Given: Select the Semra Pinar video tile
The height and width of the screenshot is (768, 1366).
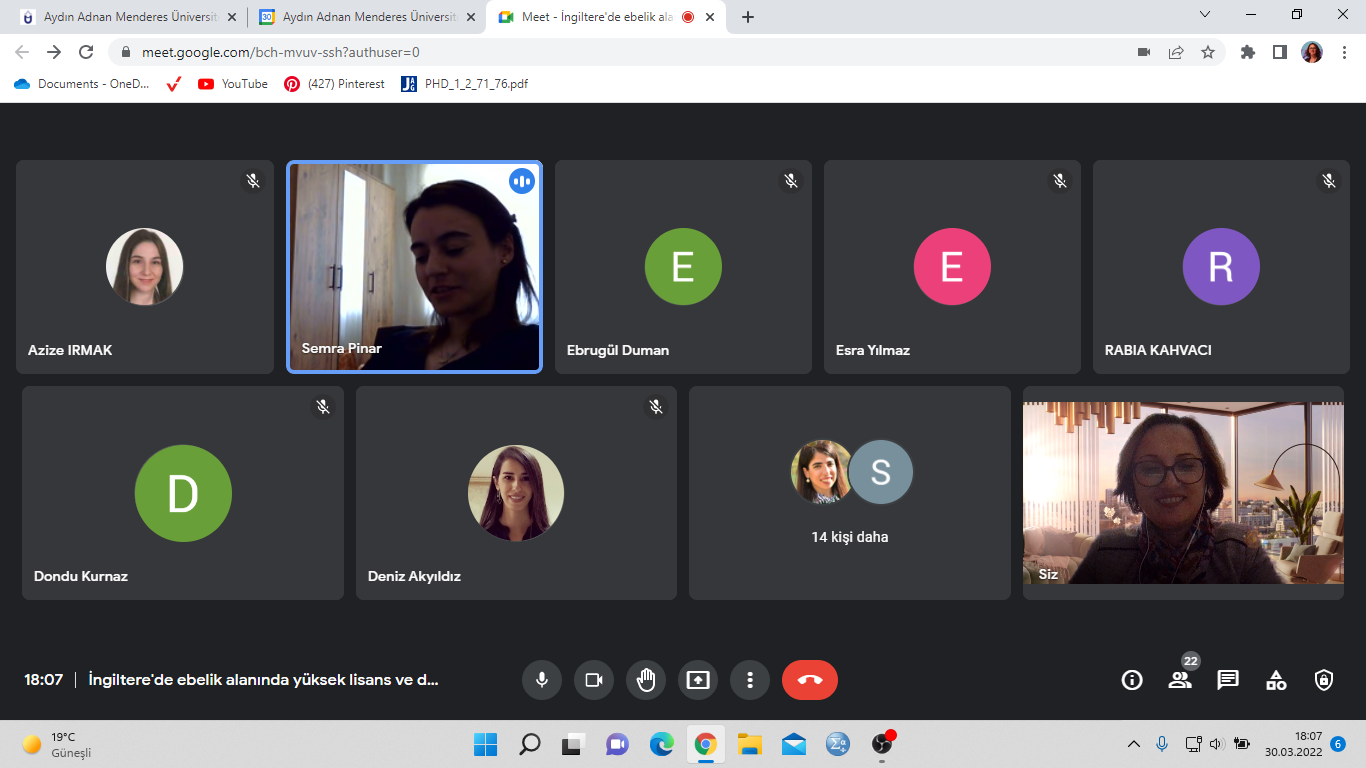Looking at the screenshot, I should [414, 267].
